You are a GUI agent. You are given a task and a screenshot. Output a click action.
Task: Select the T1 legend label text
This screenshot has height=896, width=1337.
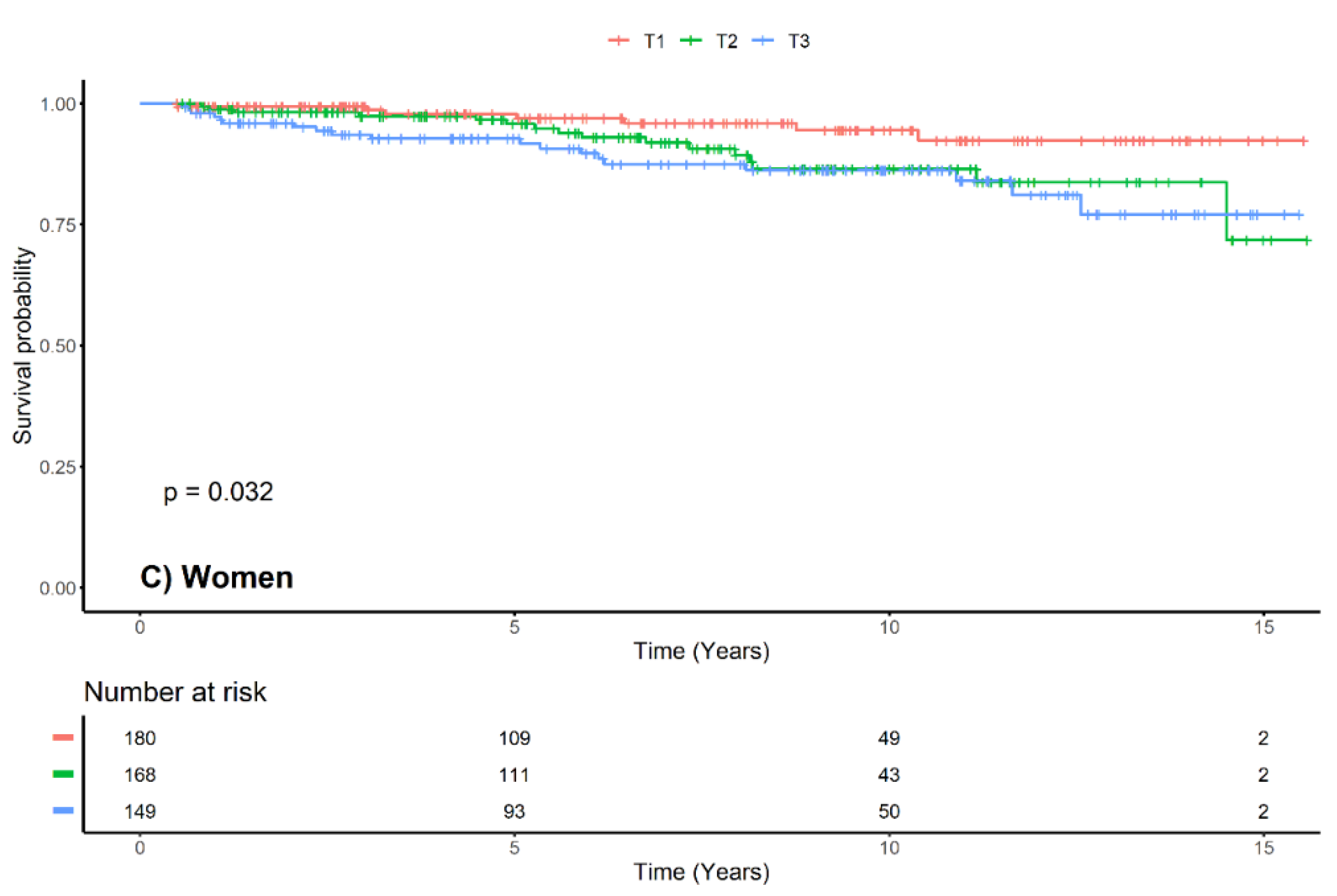click(654, 41)
